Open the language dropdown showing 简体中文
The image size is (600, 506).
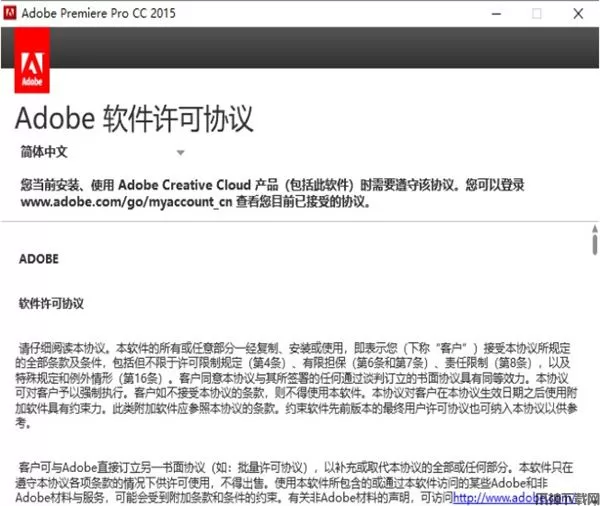tap(103, 152)
